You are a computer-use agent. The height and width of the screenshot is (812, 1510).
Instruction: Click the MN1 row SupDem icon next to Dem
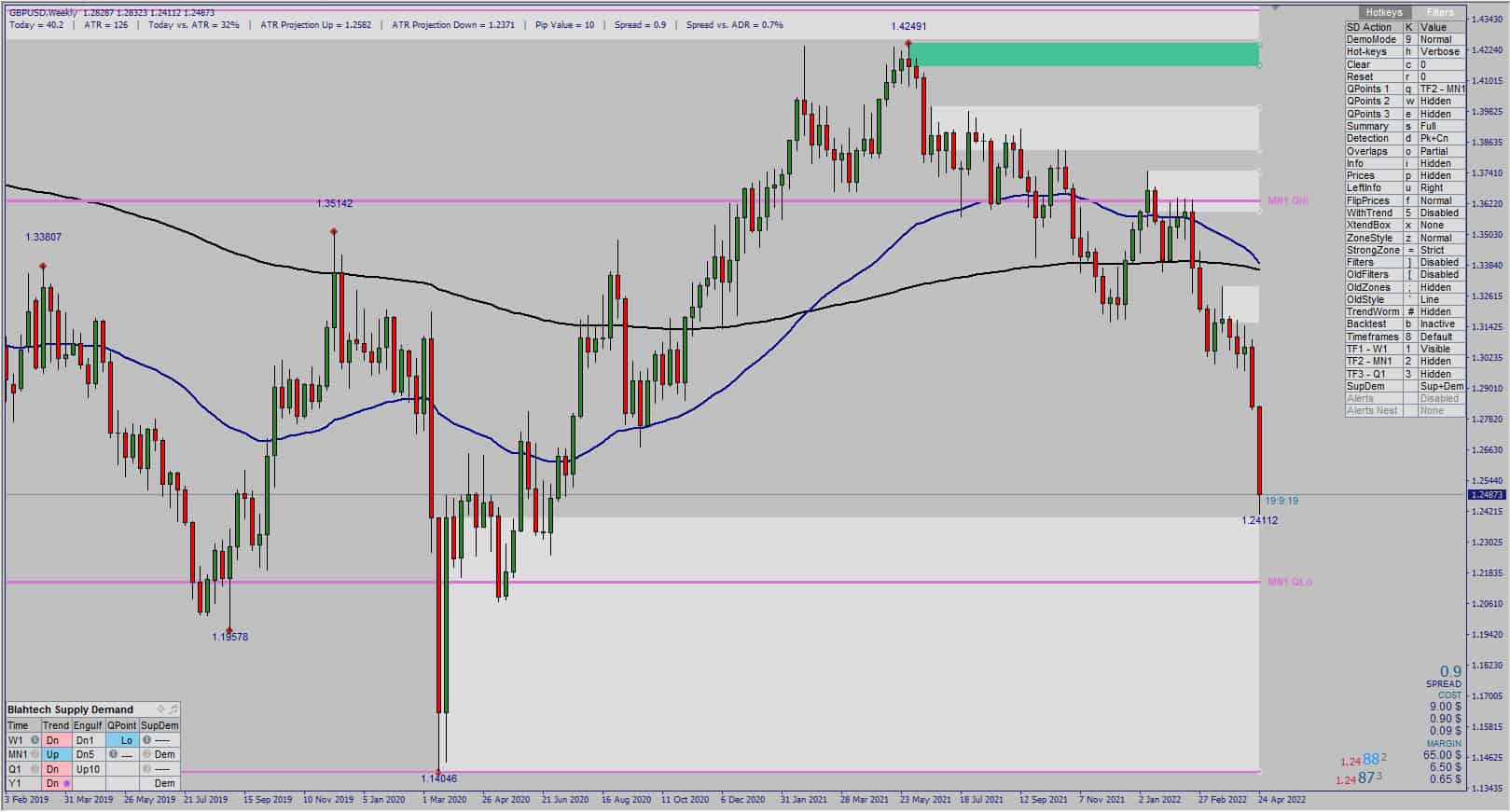point(146,754)
